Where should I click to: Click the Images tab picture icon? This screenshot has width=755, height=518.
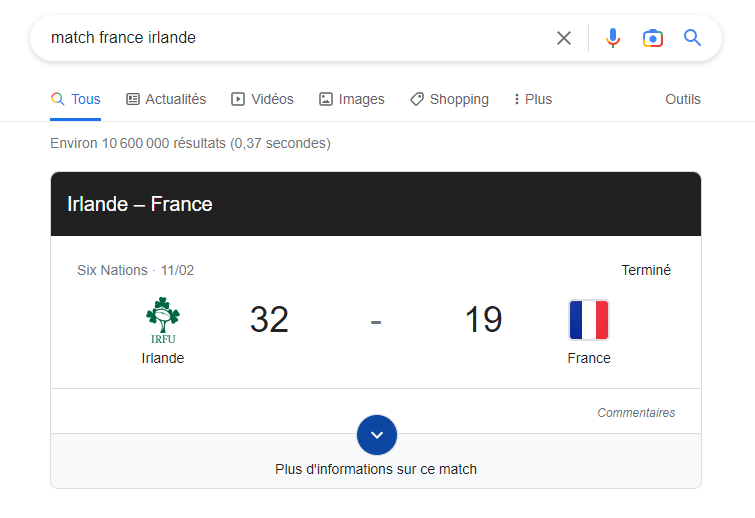tap(326, 99)
